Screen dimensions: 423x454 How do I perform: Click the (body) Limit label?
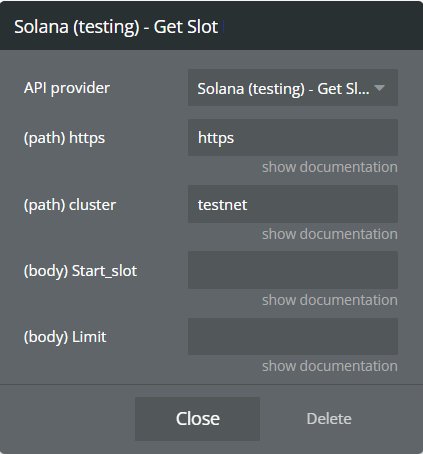pyautogui.click(x=65, y=337)
